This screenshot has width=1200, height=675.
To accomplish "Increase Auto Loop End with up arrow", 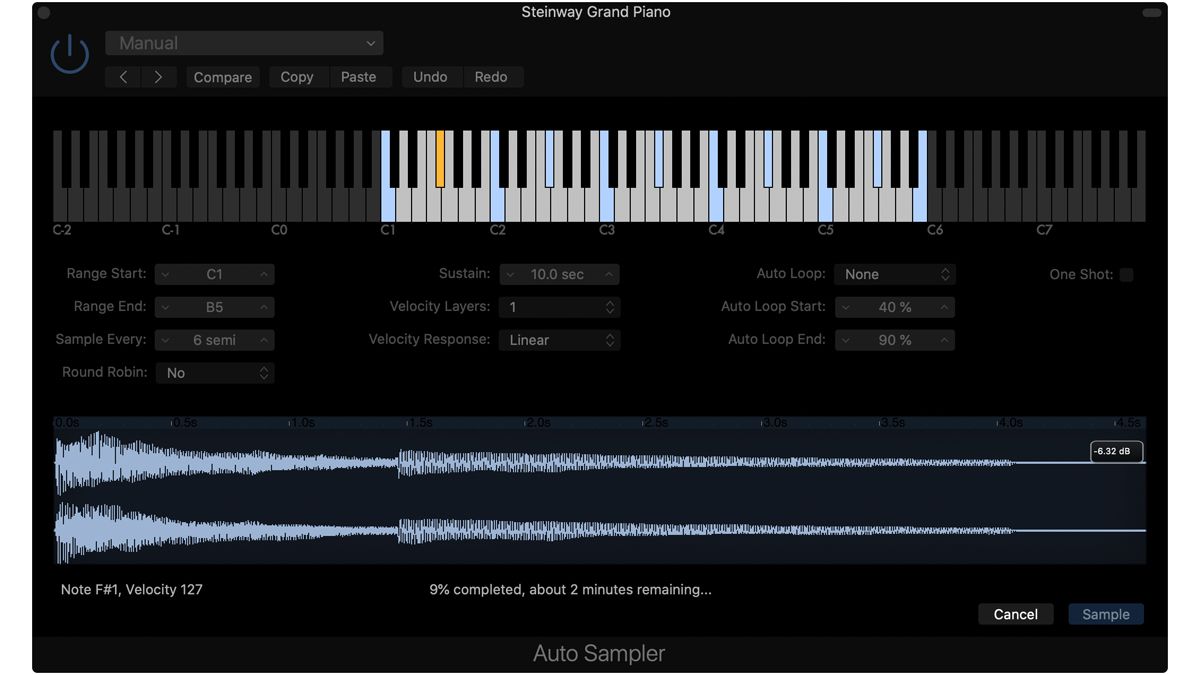I will 945,340.
